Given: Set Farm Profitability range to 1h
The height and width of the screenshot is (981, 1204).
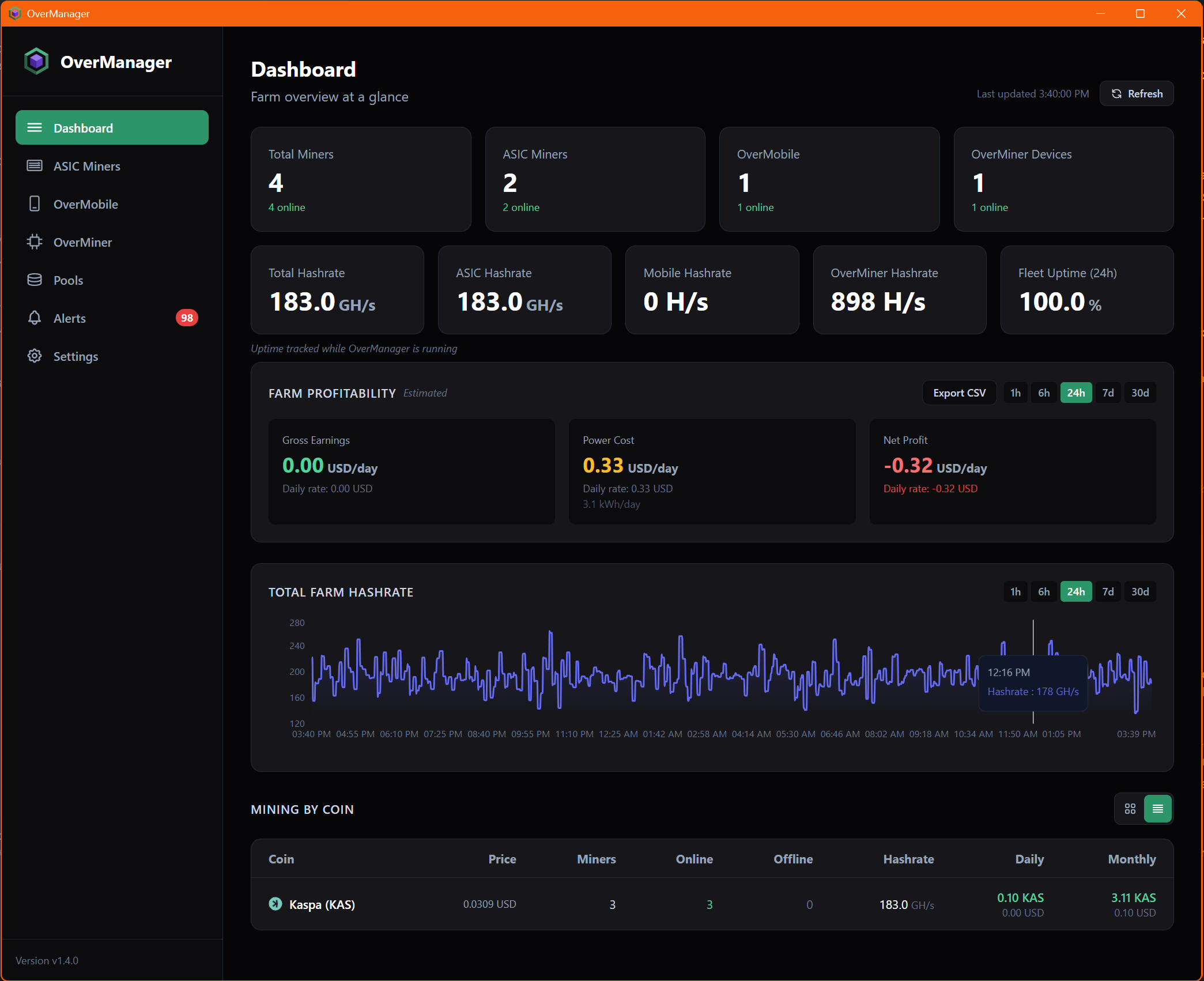Looking at the screenshot, I should (1016, 393).
